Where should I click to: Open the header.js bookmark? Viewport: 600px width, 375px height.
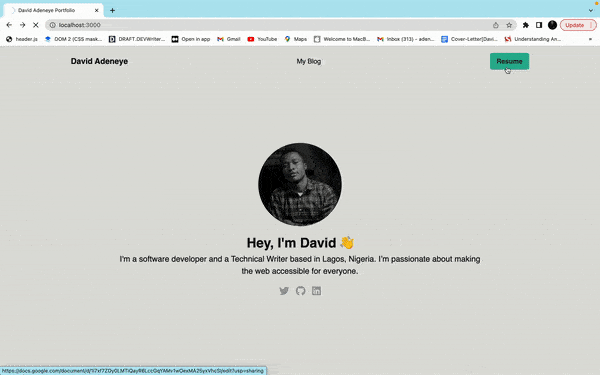22,39
